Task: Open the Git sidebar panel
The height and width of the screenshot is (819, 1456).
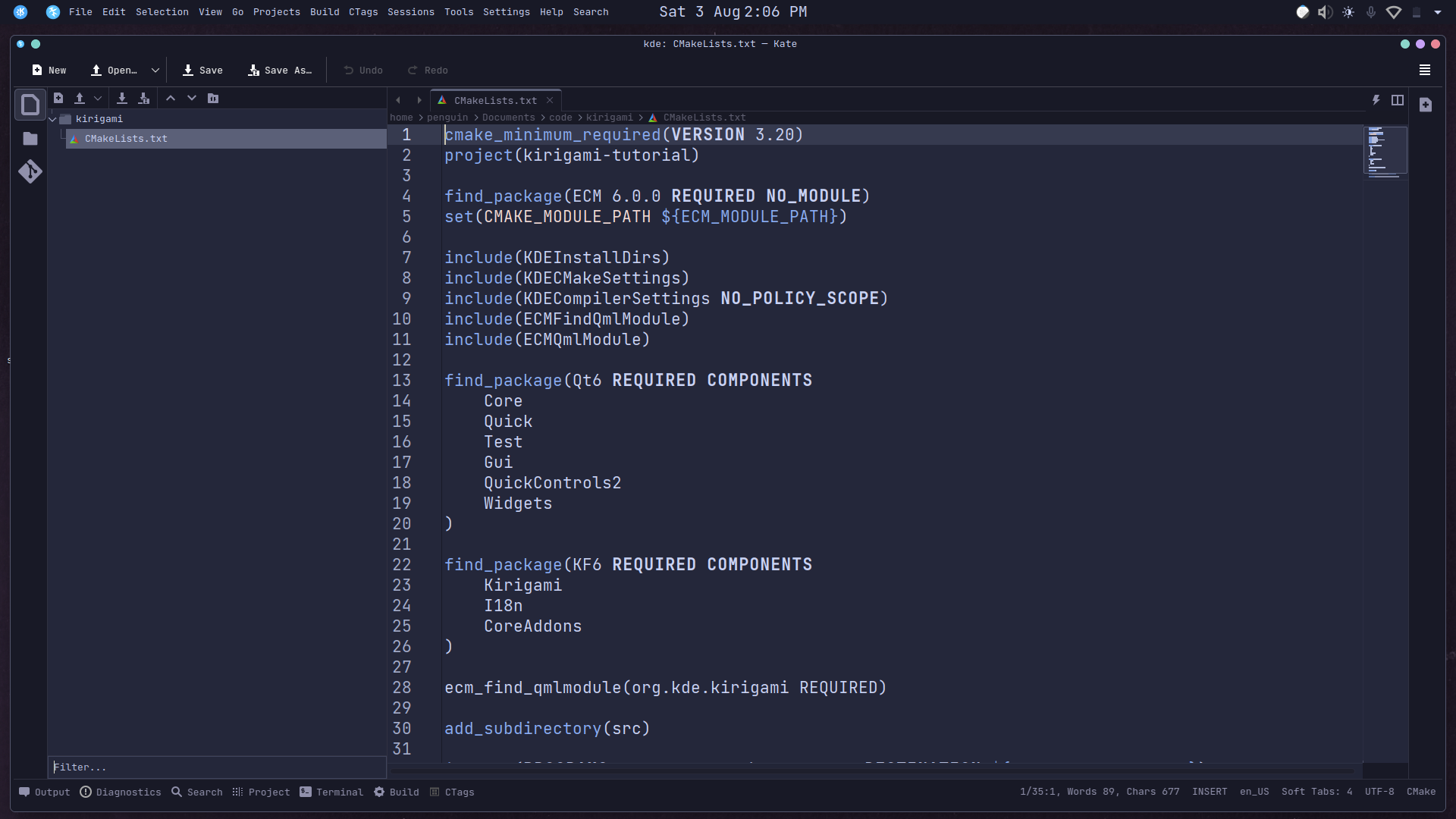Action: point(30,171)
